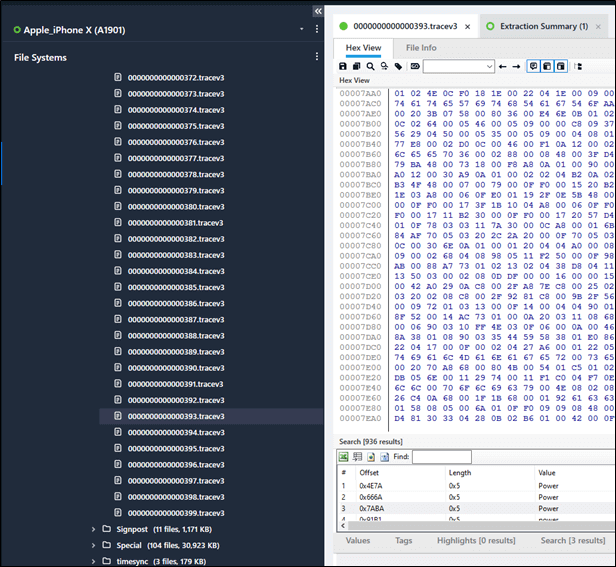
Task: Collapse the left panel with double chevron
Action: coord(318,10)
